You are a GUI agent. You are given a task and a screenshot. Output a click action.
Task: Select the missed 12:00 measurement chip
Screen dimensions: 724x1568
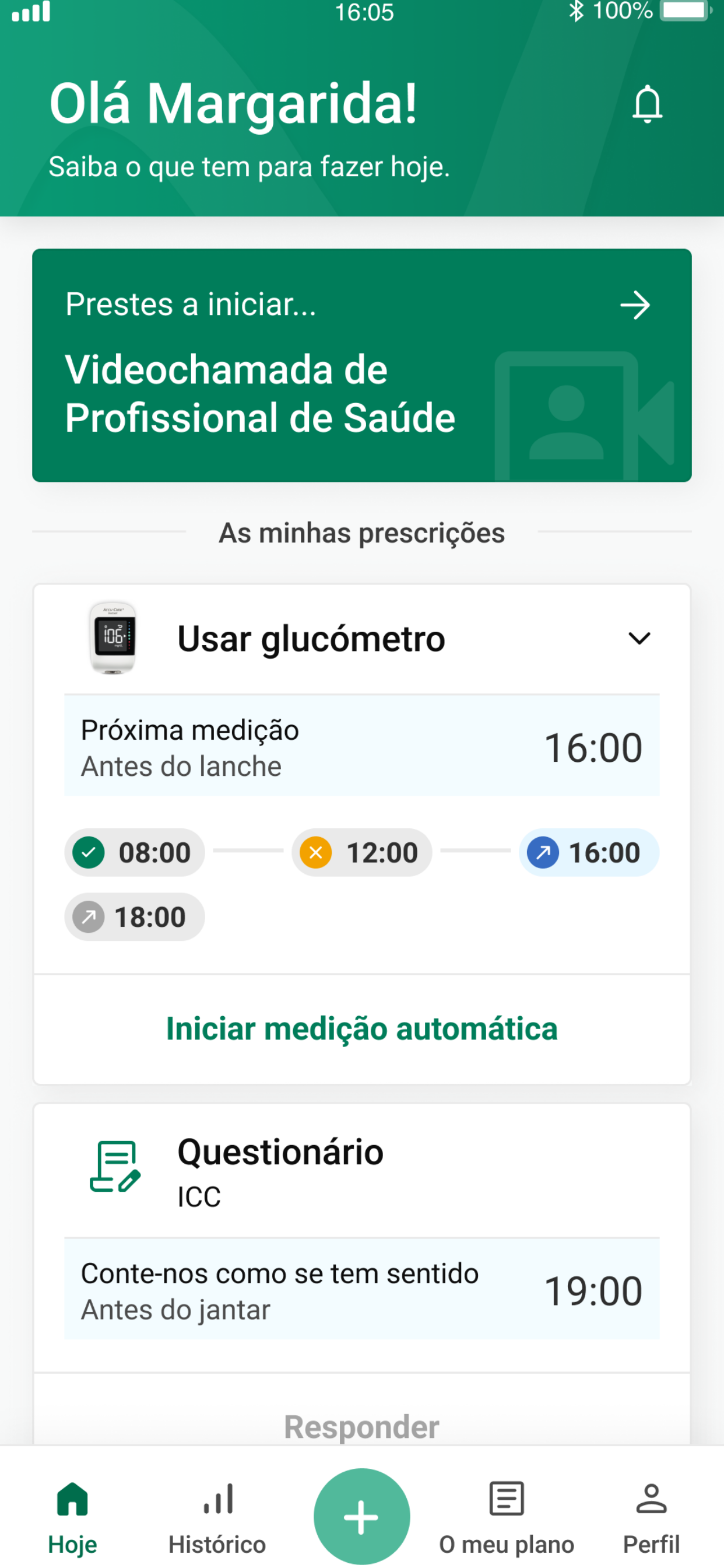coord(361,852)
